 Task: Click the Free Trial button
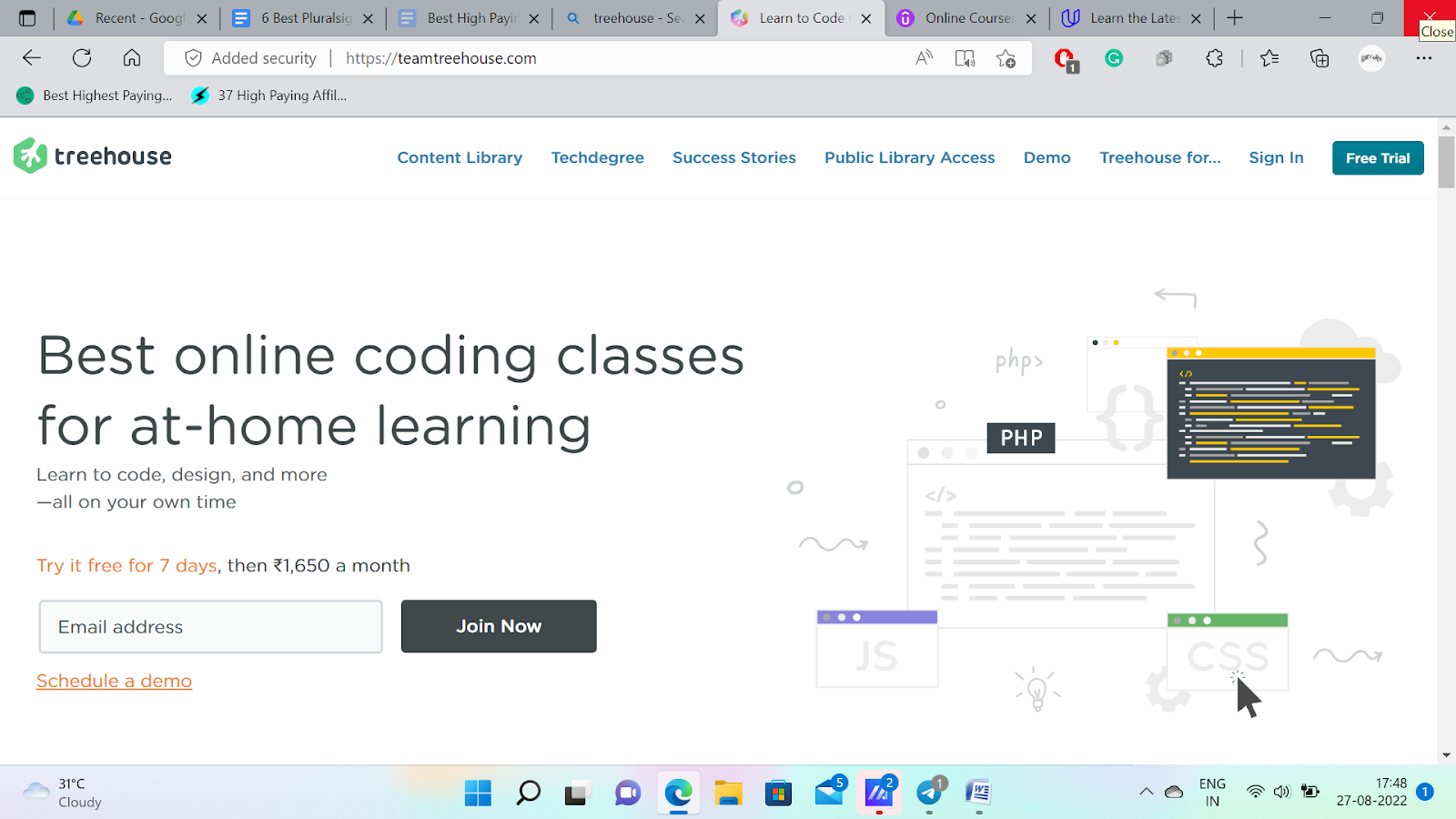[x=1378, y=157]
